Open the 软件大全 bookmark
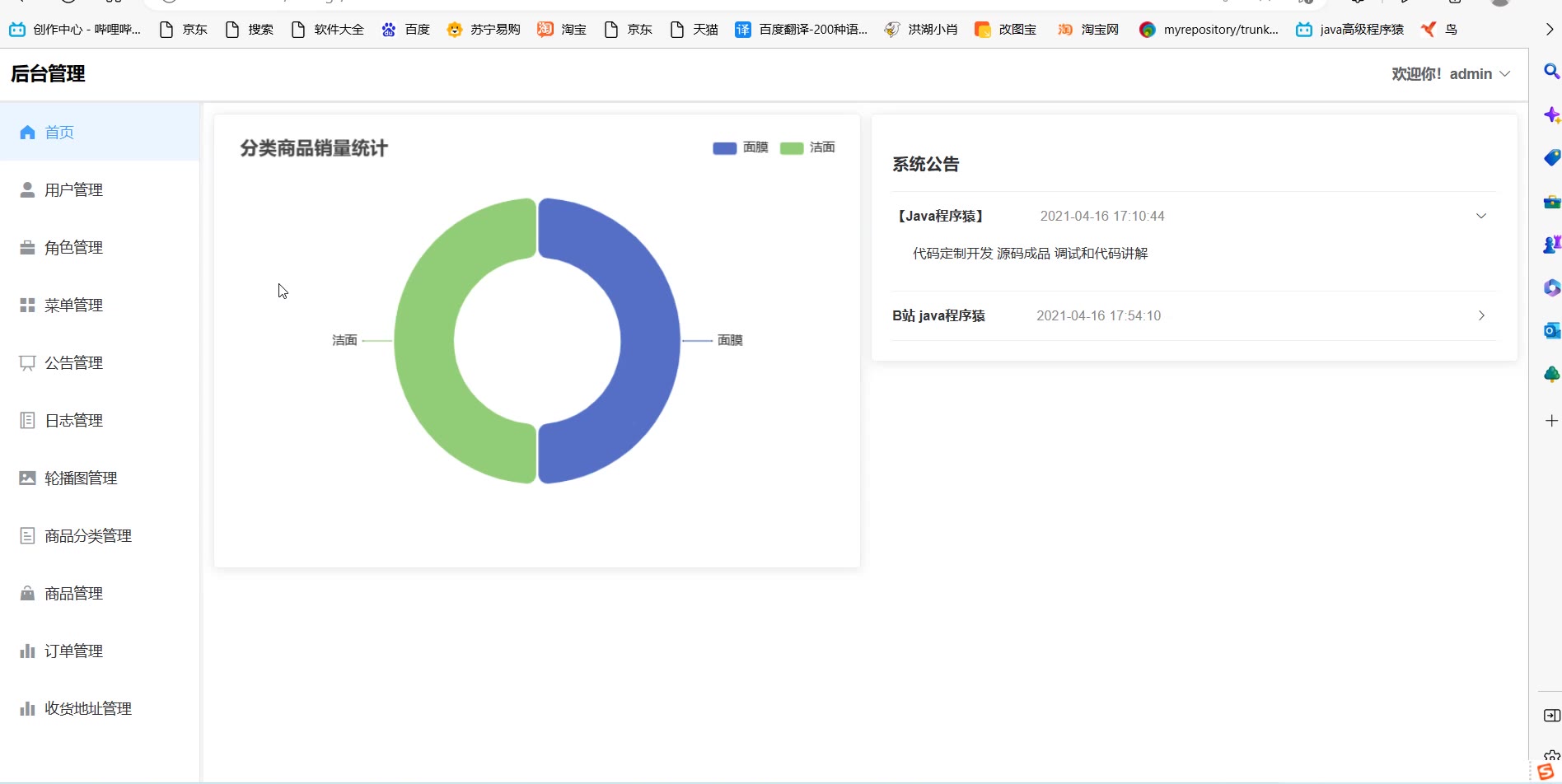Viewport: 1562px width, 784px height. click(328, 30)
